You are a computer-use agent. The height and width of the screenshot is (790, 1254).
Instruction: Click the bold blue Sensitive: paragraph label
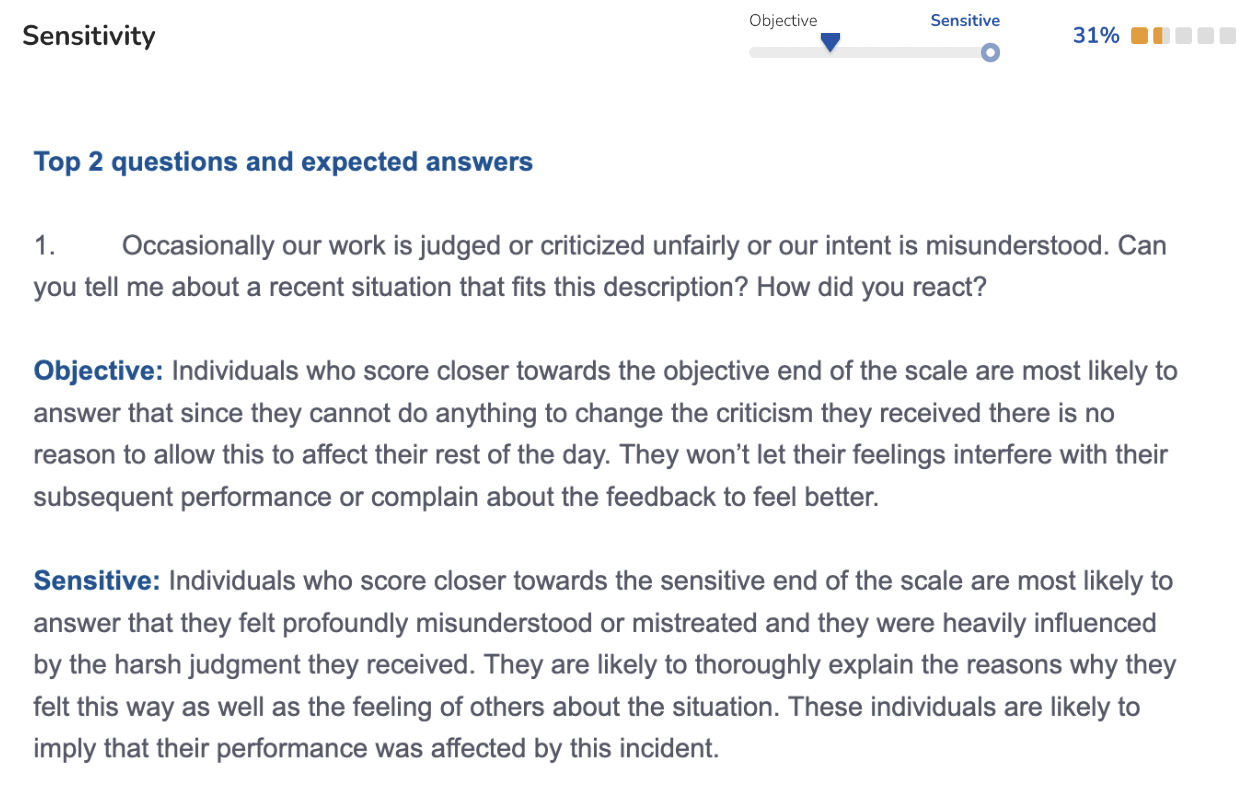click(96, 581)
